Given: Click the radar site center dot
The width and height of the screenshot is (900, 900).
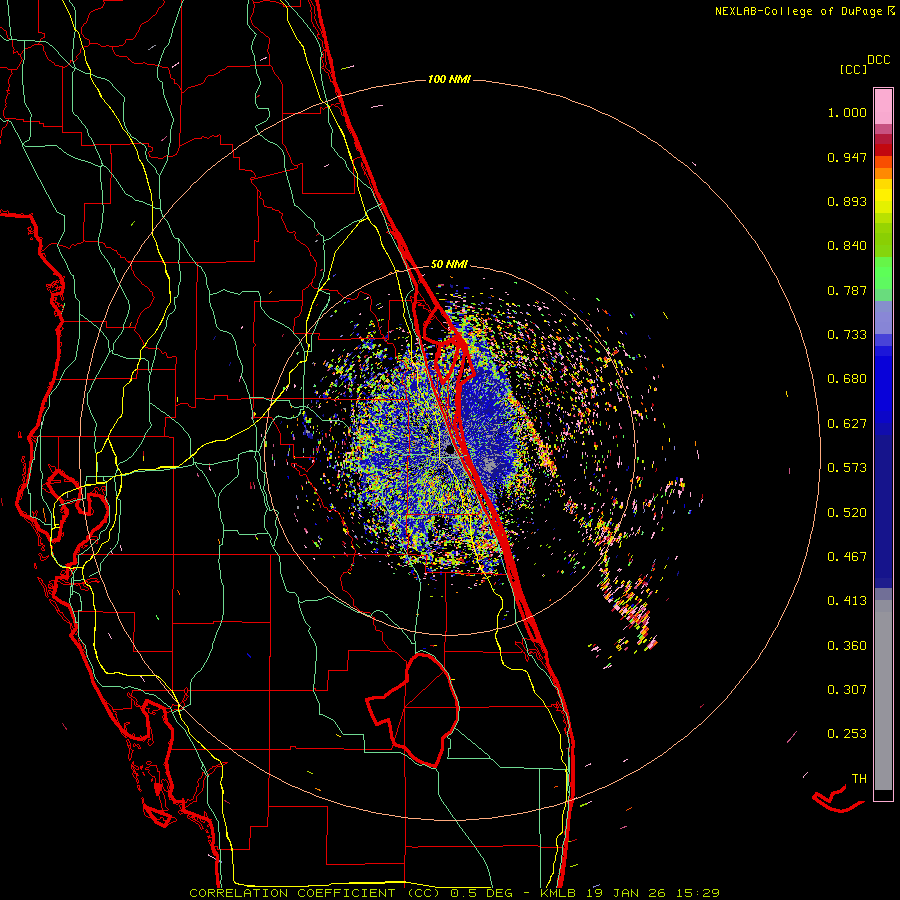Looking at the screenshot, I should [450, 450].
